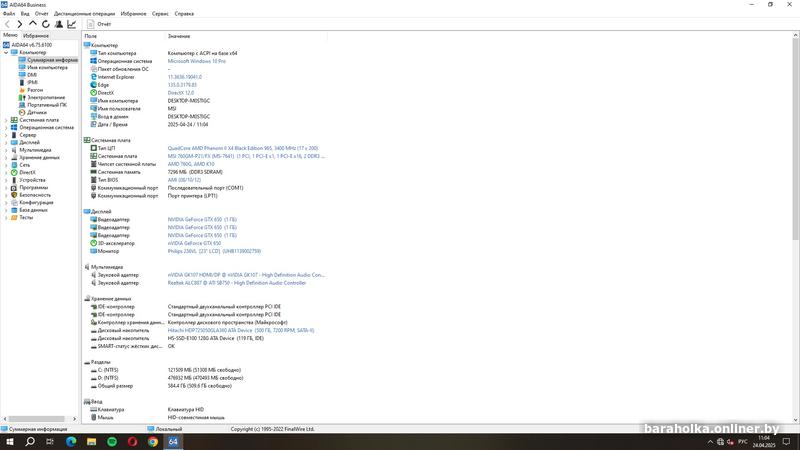Screen dimensions: 800x450
Task: Open the taskbar Search icon
Action: click(x=30, y=441)
